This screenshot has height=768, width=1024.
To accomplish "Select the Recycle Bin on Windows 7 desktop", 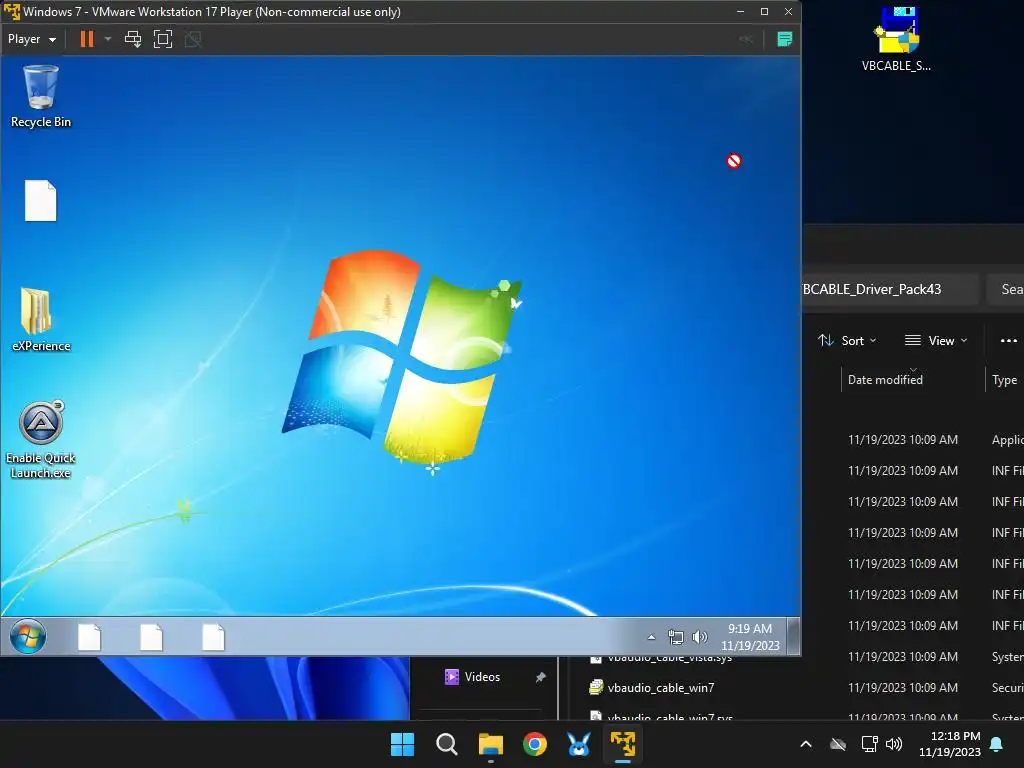I will pyautogui.click(x=40, y=96).
